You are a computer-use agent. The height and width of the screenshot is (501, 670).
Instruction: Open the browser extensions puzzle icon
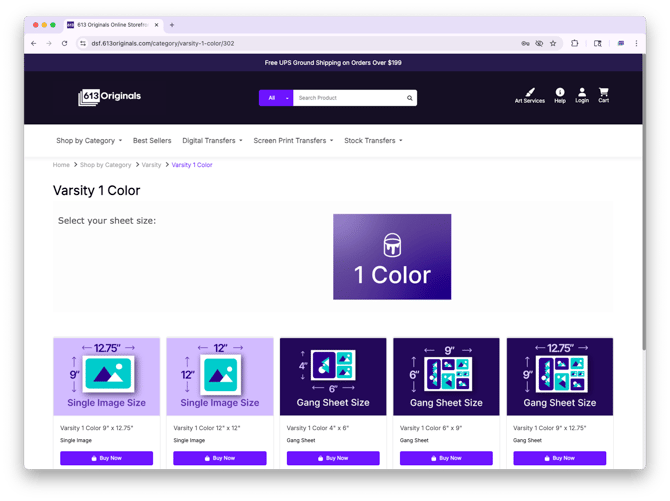tap(575, 43)
